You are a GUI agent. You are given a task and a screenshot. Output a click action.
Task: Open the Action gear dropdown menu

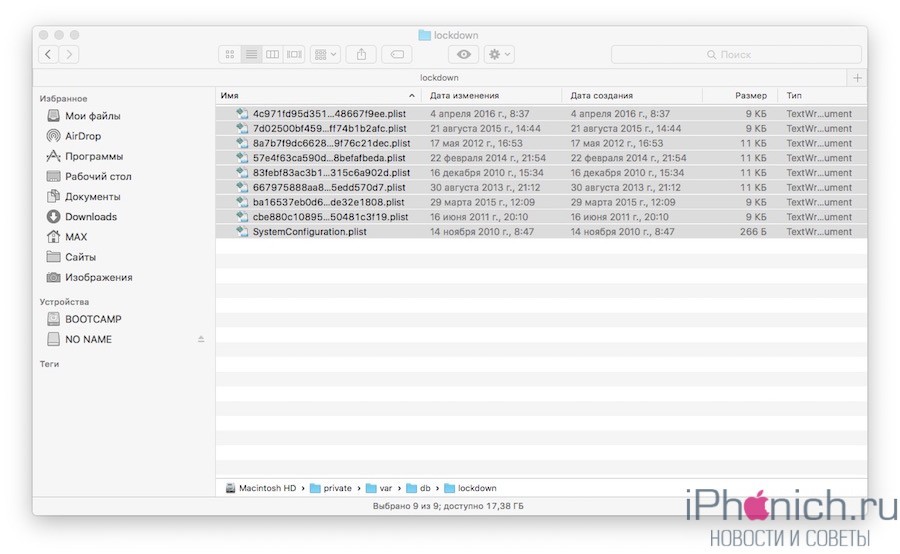pos(498,54)
